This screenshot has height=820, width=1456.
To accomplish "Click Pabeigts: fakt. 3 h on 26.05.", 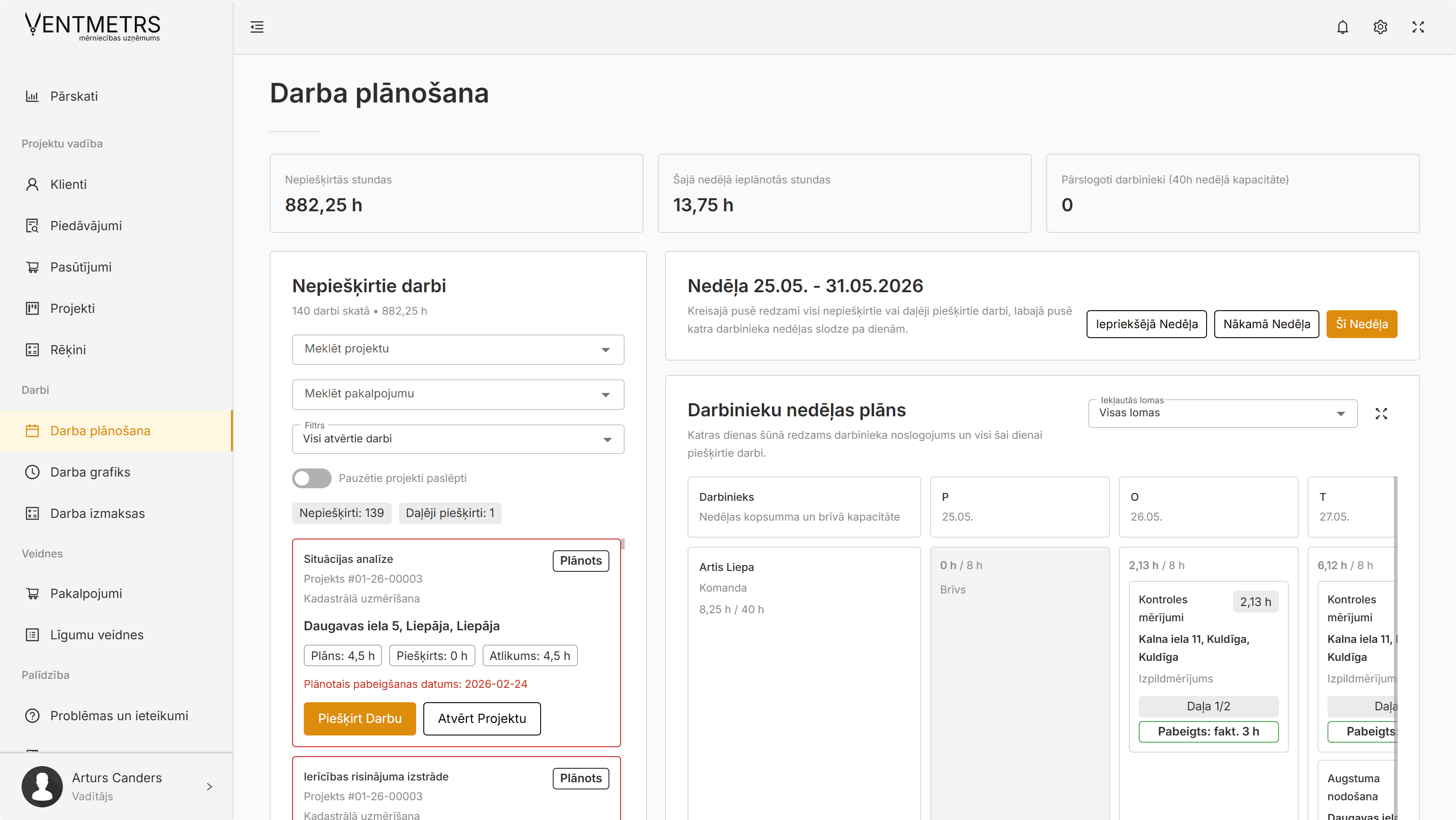I will click(1208, 732).
